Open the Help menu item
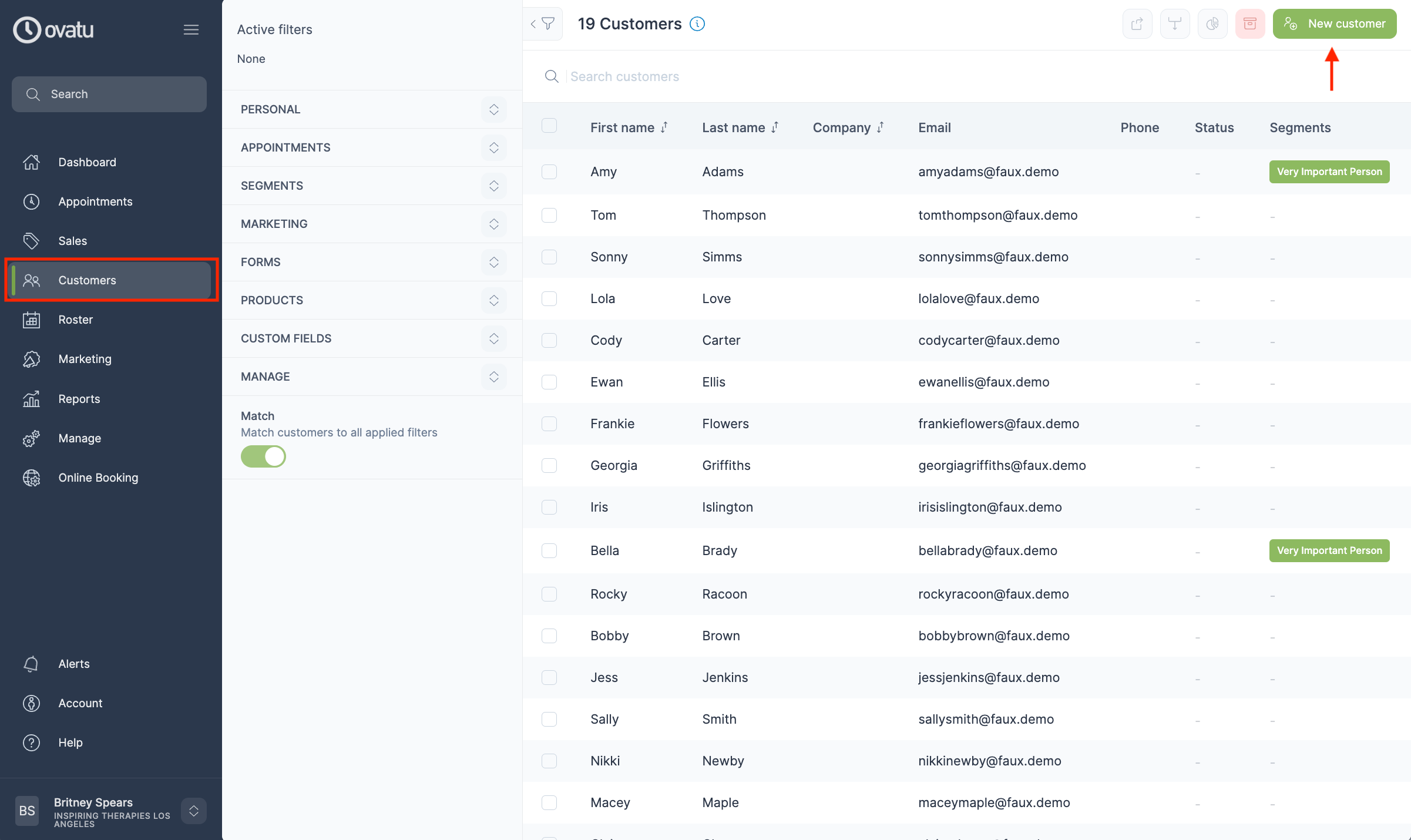 point(70,742)
